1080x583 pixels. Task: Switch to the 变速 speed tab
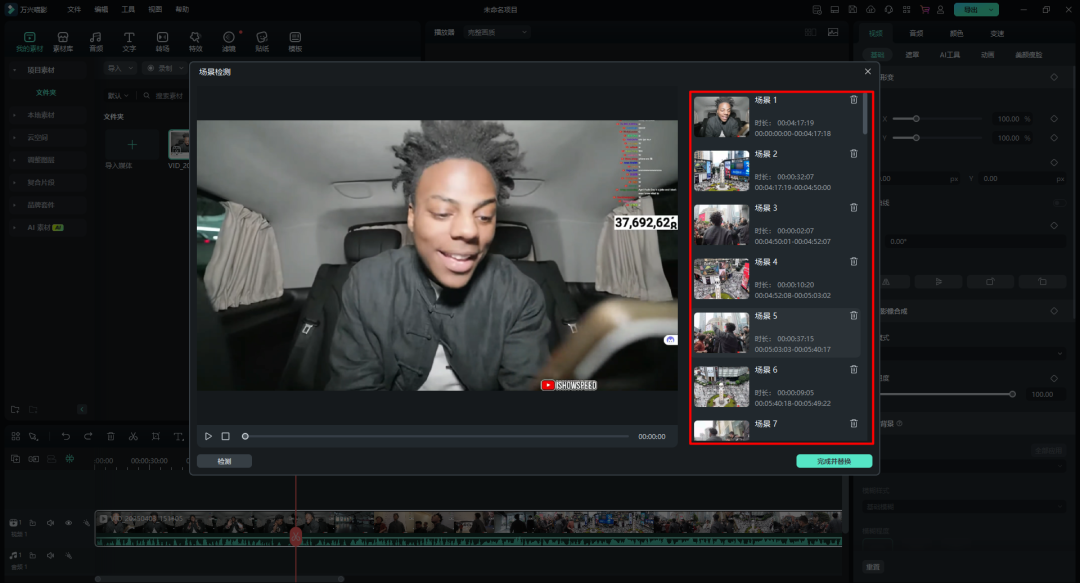point(997,33)
